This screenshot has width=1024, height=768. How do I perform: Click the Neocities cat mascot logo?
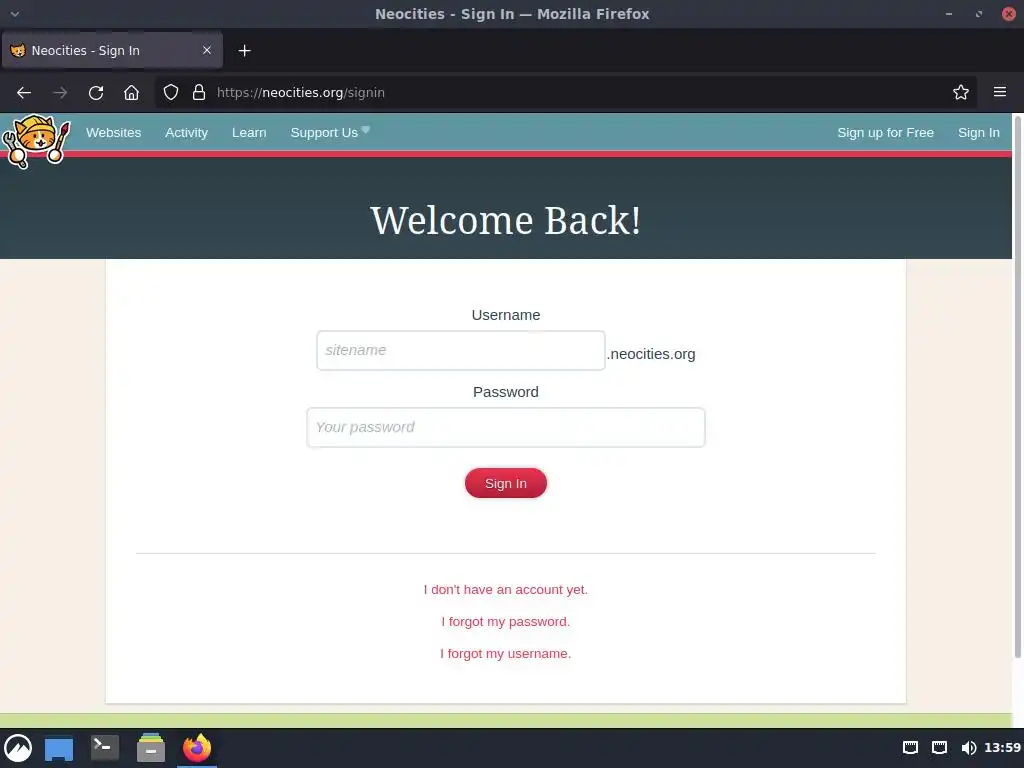pyautogui.click(x=36, y=142)
